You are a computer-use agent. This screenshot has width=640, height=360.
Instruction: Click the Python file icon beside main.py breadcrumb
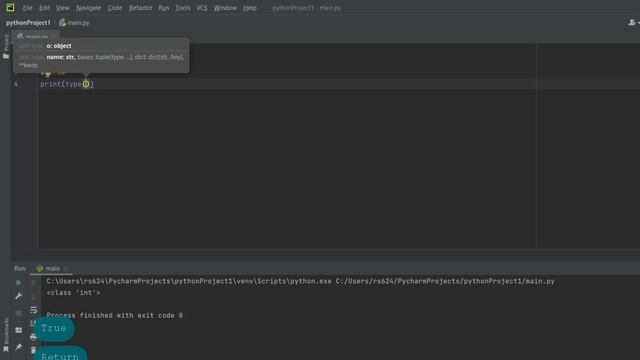tap(62, 23)
